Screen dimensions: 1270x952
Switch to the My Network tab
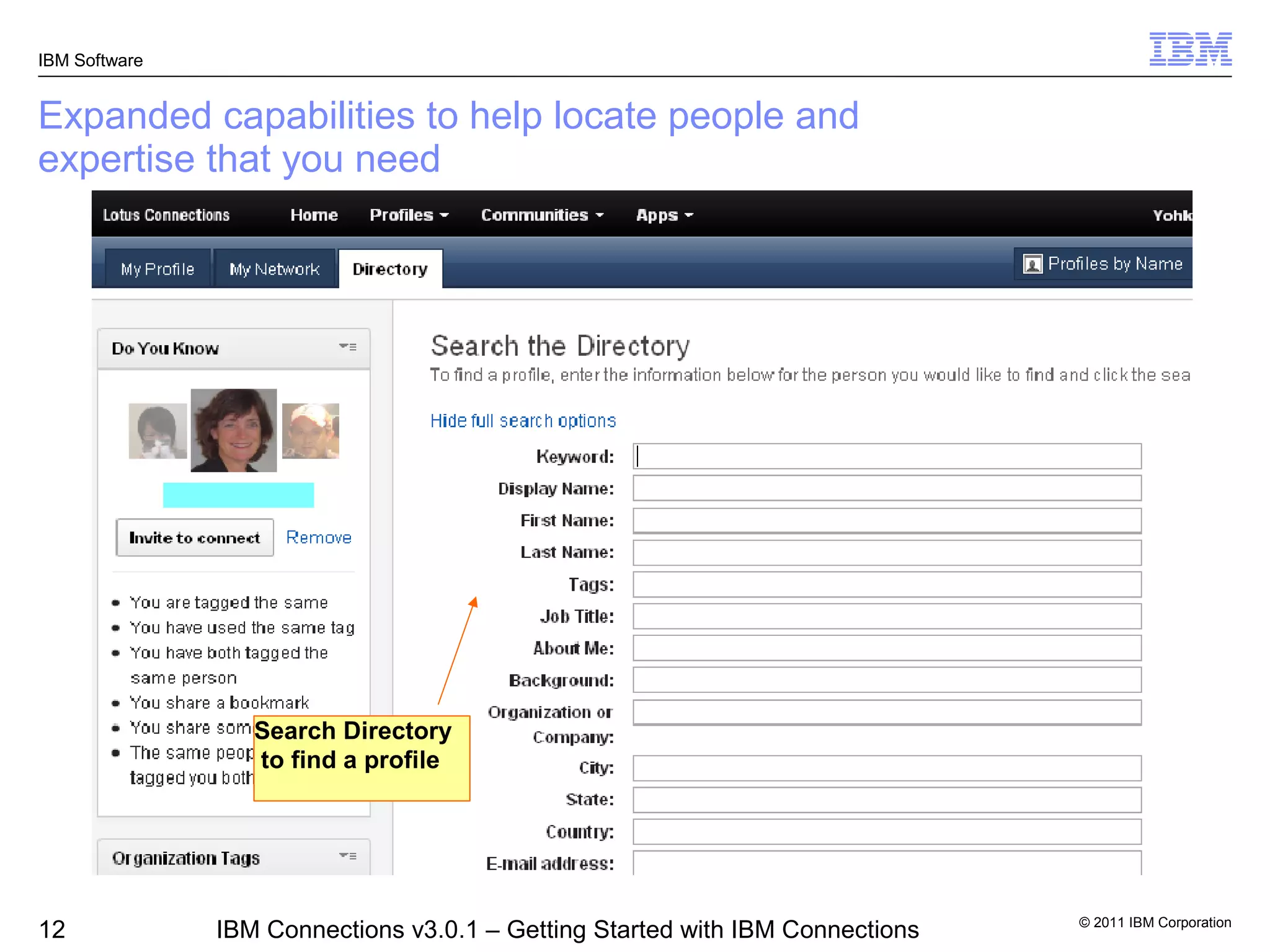275,269
